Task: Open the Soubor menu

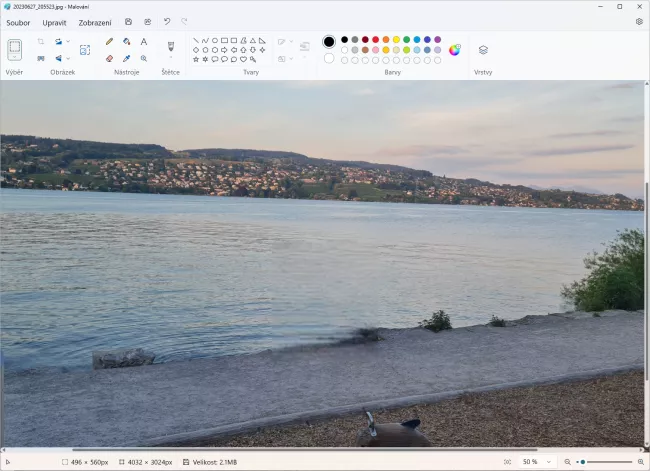Action: [18, 21]
